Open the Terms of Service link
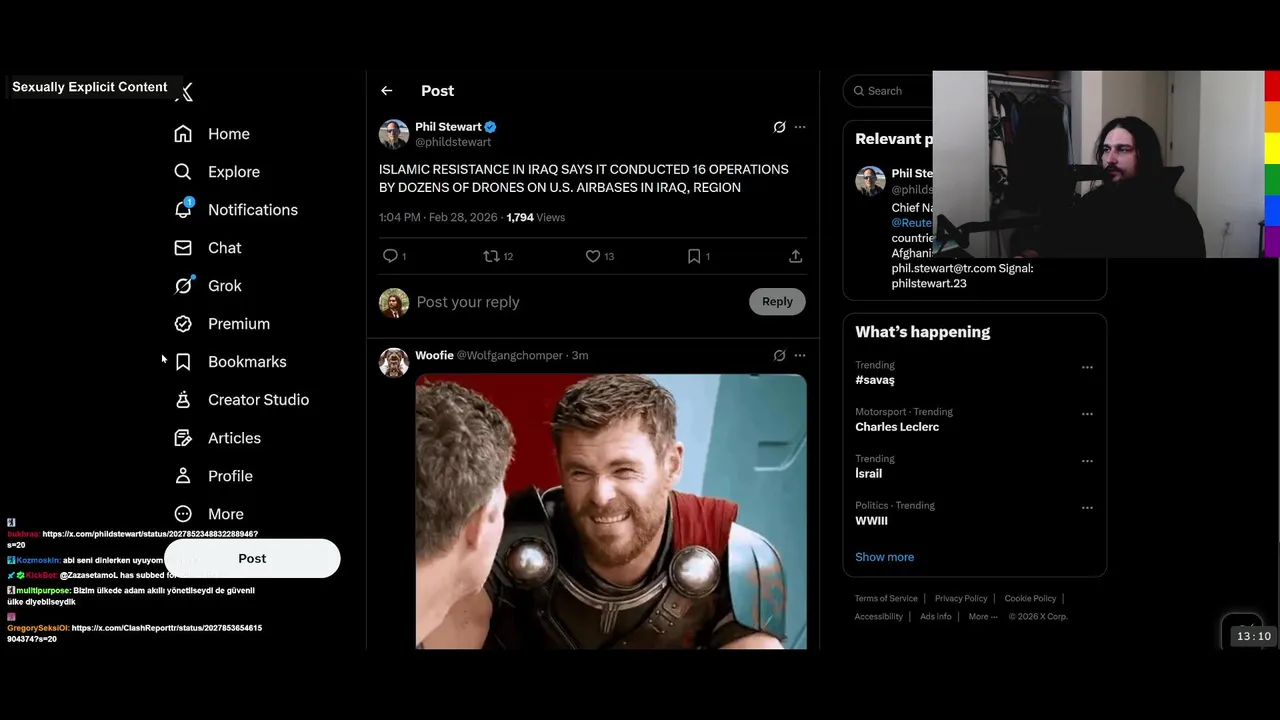The image size is (1280, 720). (886, 599)
